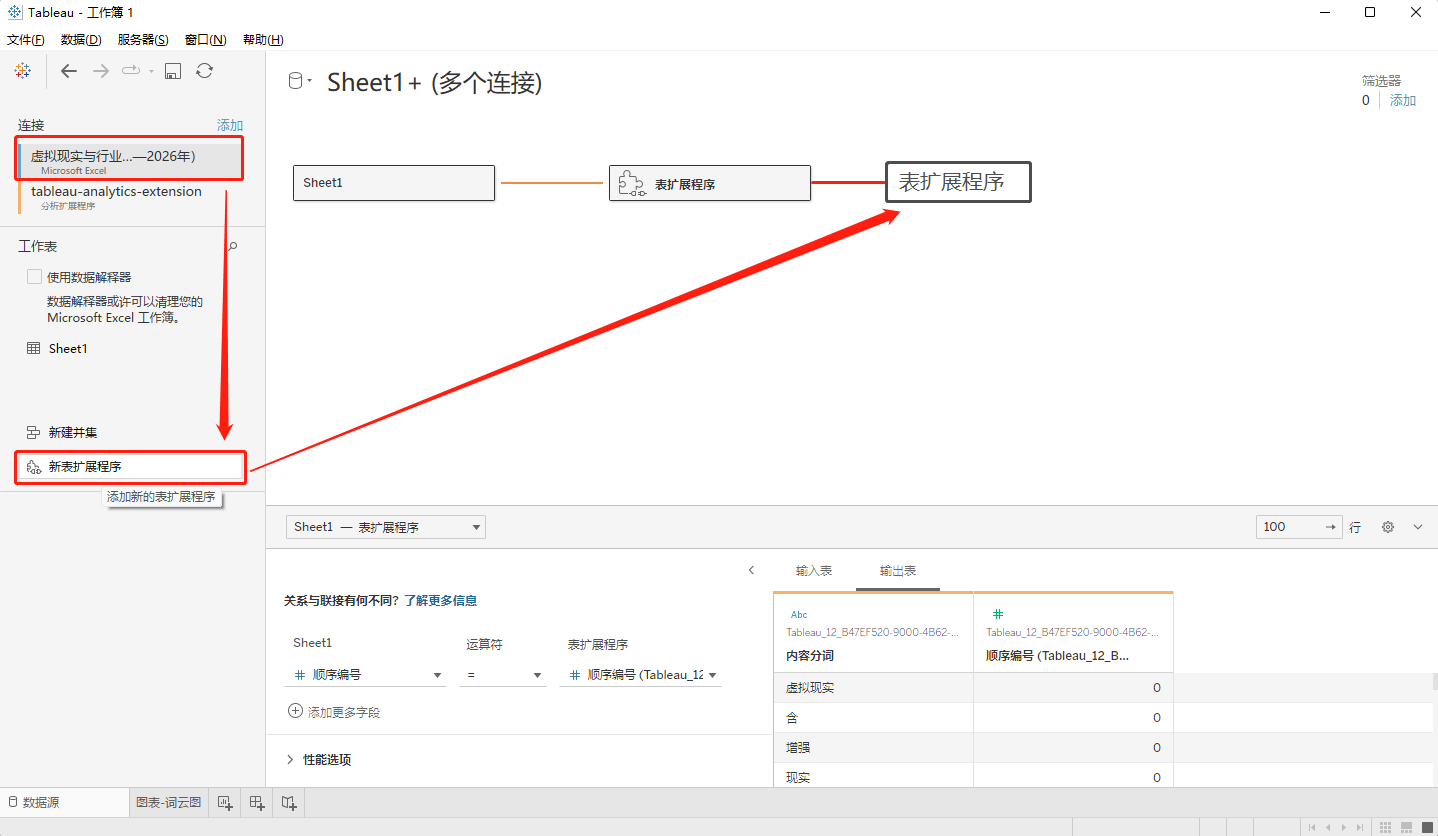This screenshot has width=1438, height=836.
Task: Open the Sheet1 顺序编号 field dropdown
Action: (366, 675)
